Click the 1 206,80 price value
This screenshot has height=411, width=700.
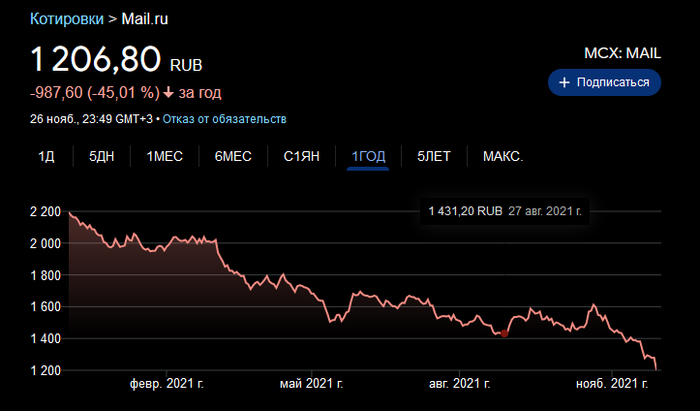click(x=95, y=59)
